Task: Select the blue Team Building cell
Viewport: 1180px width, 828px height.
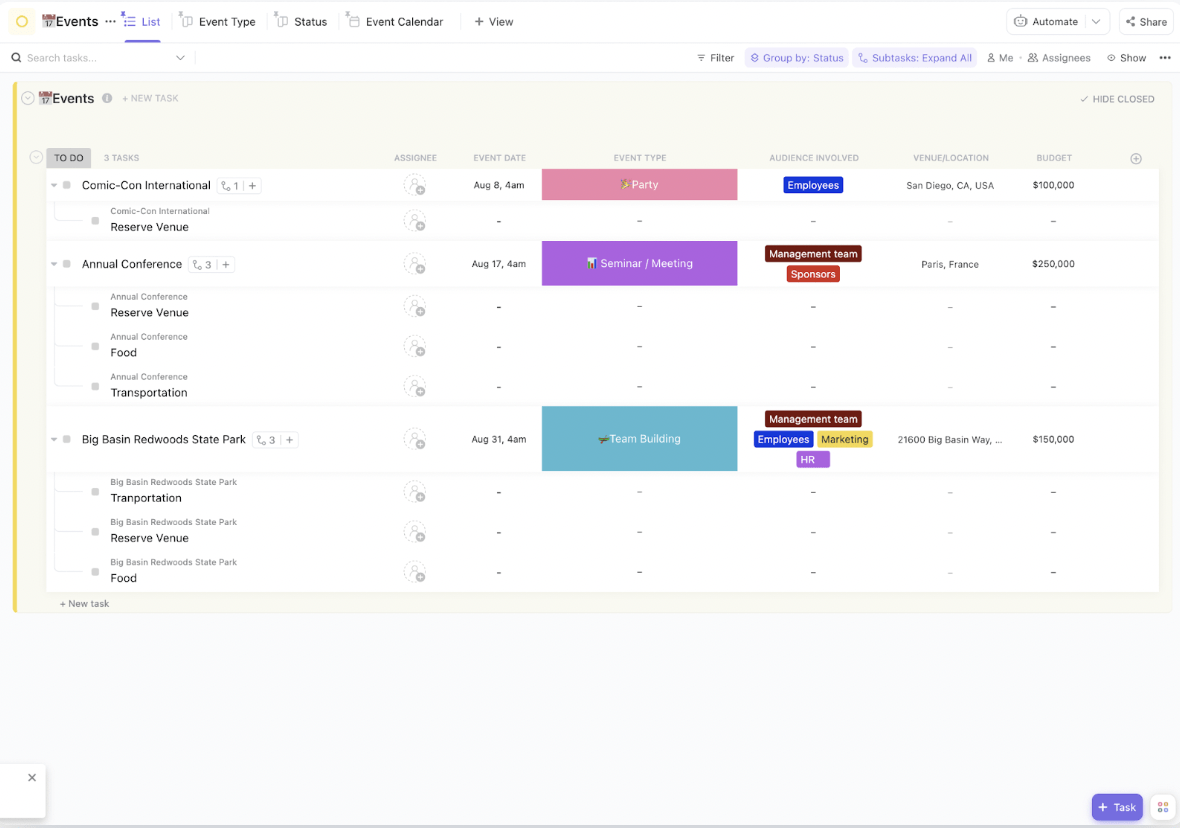Action: coord(639,439)
